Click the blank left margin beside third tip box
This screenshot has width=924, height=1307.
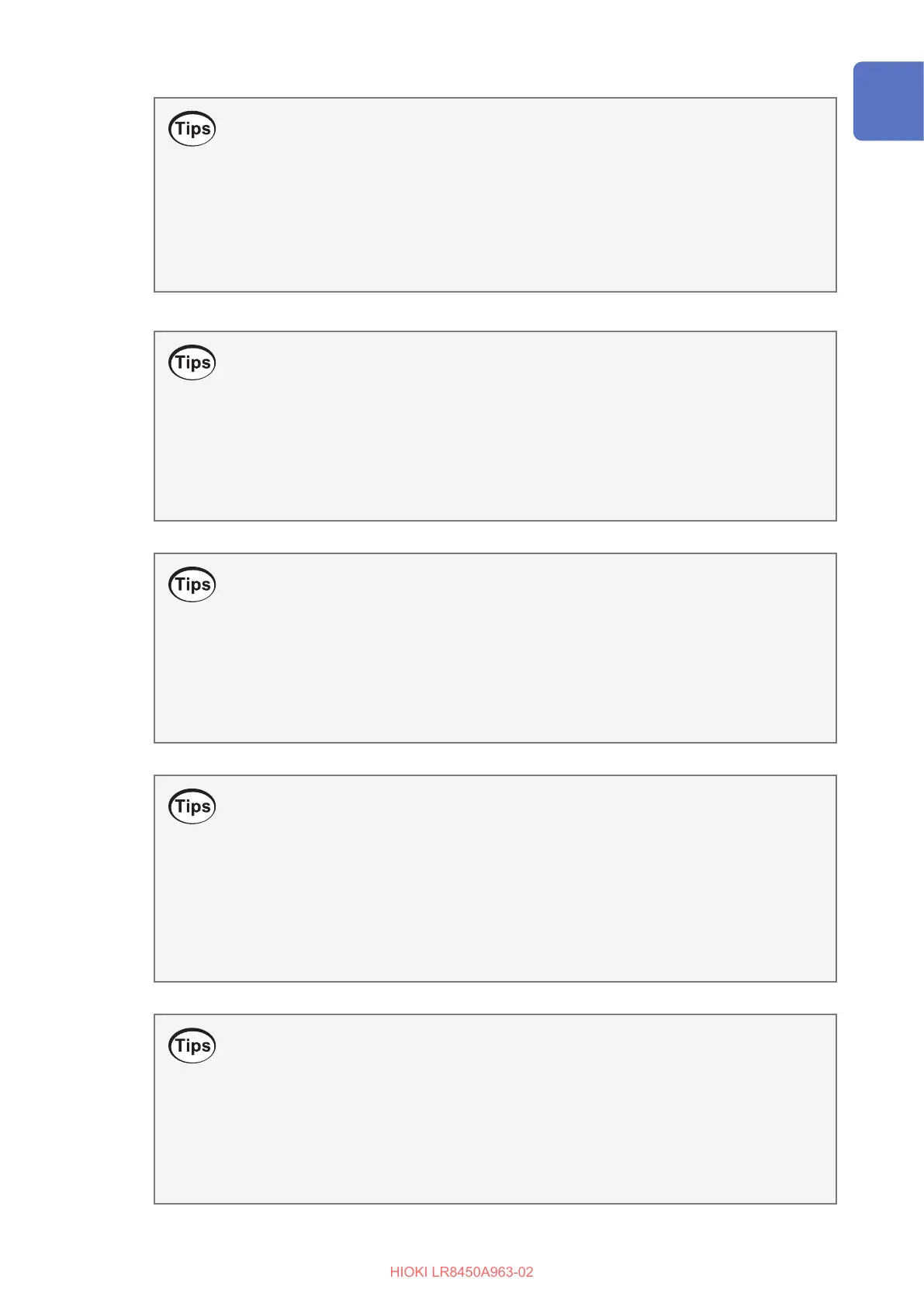77,648
